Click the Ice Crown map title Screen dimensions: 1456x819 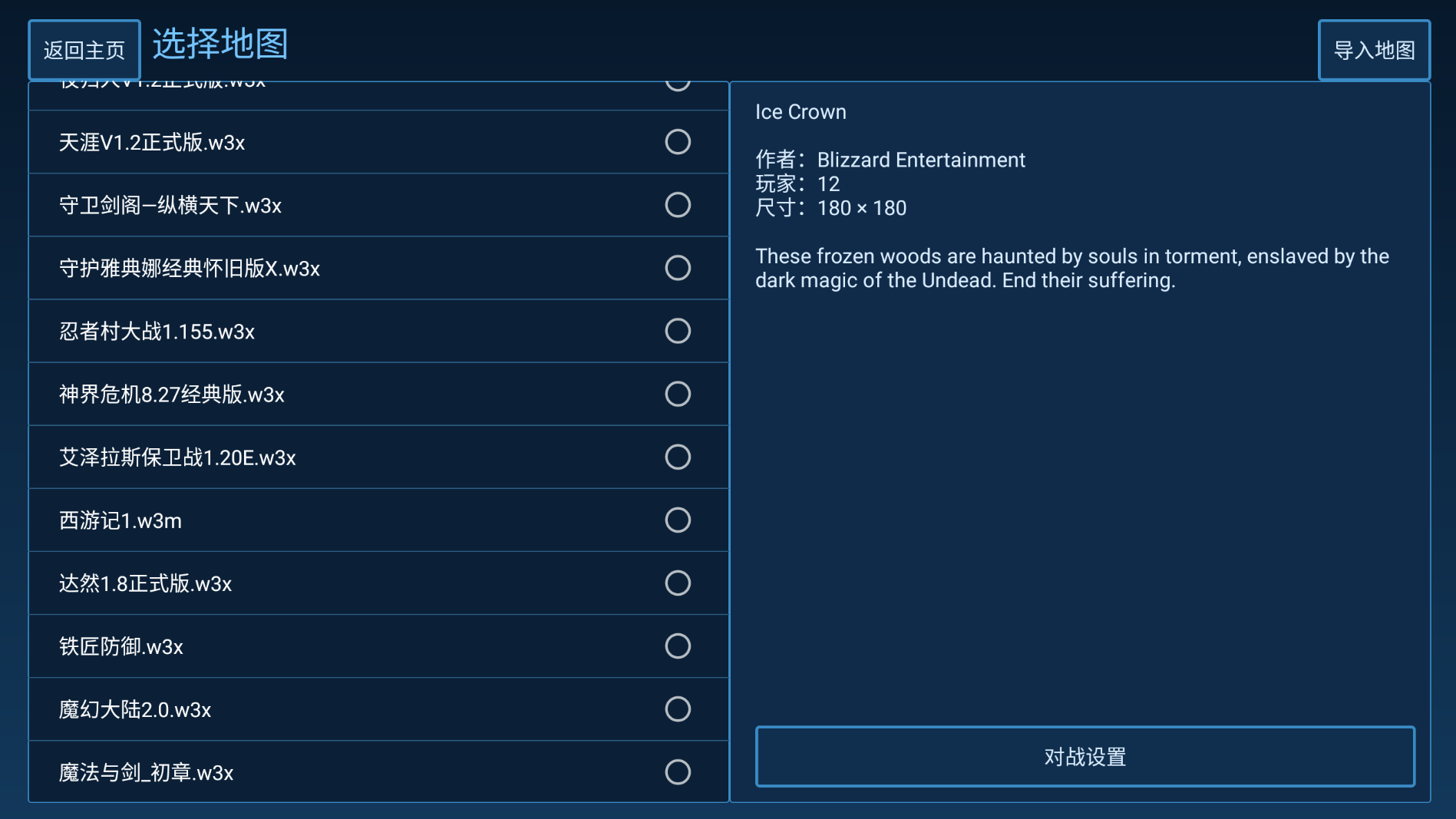coord(801,112)
